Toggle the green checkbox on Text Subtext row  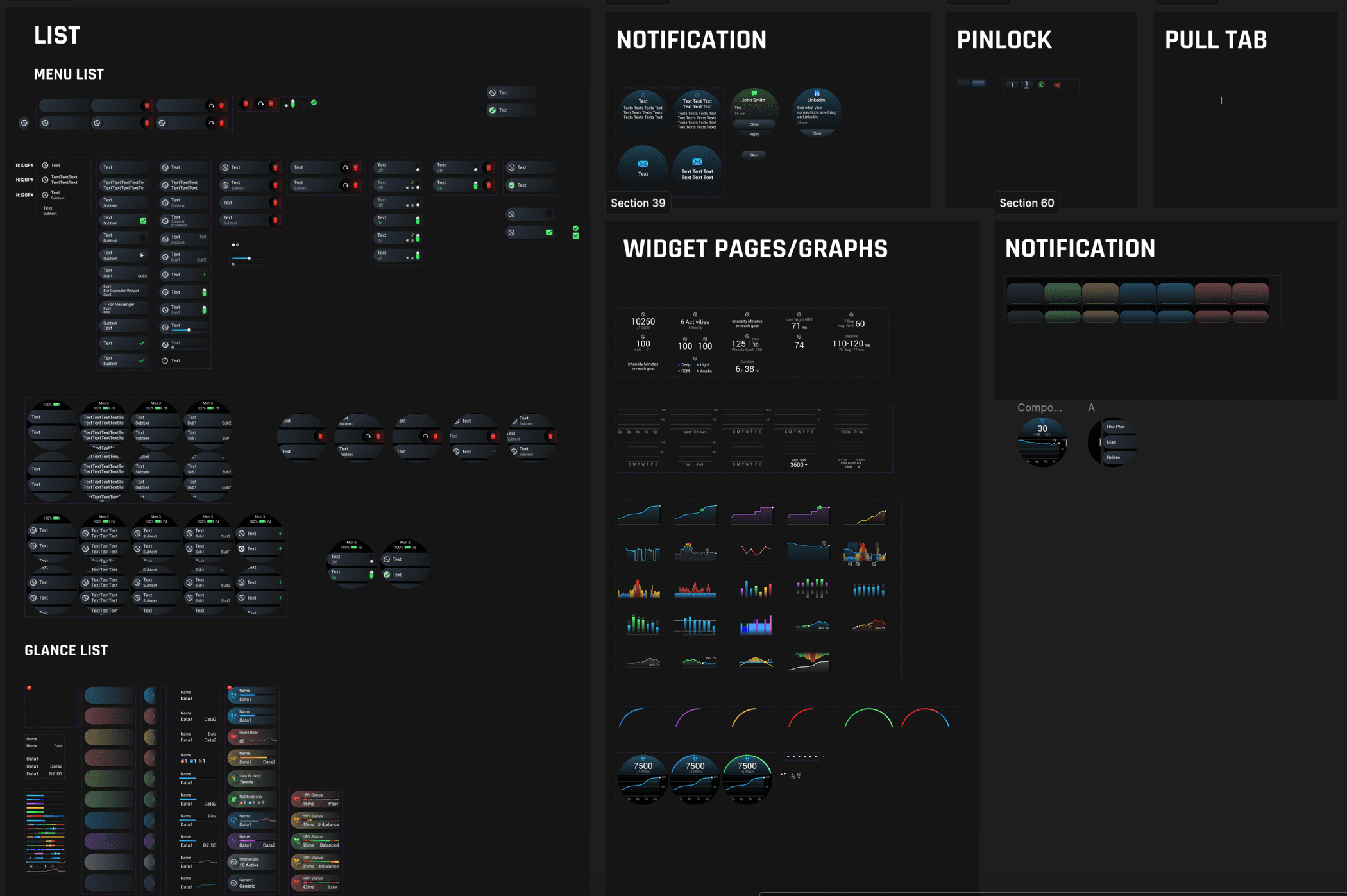143,221
